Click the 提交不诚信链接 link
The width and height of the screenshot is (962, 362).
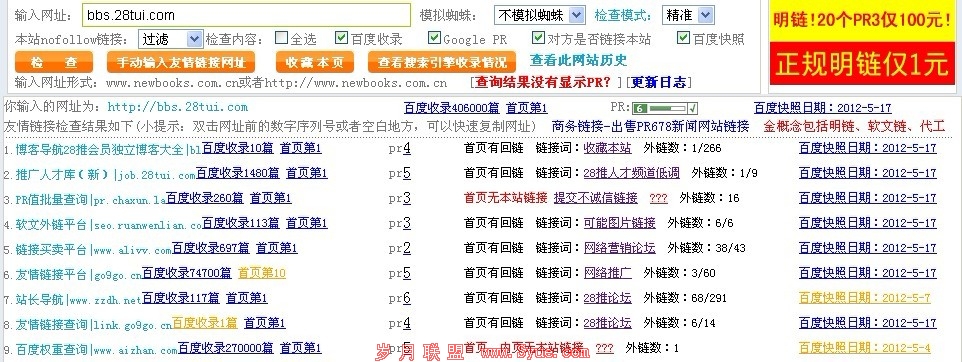pyautogui.click(x=596, y=198)
